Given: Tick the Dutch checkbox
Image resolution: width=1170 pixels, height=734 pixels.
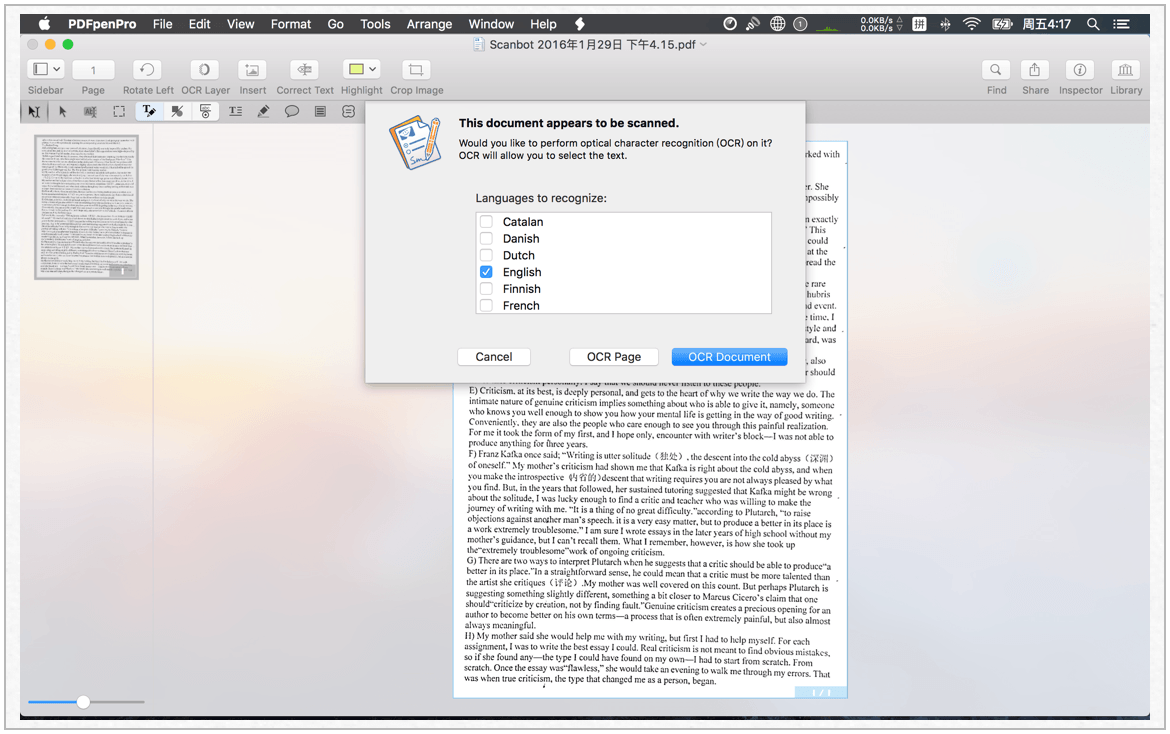Looking at the screenshot, I should point(487,255).
